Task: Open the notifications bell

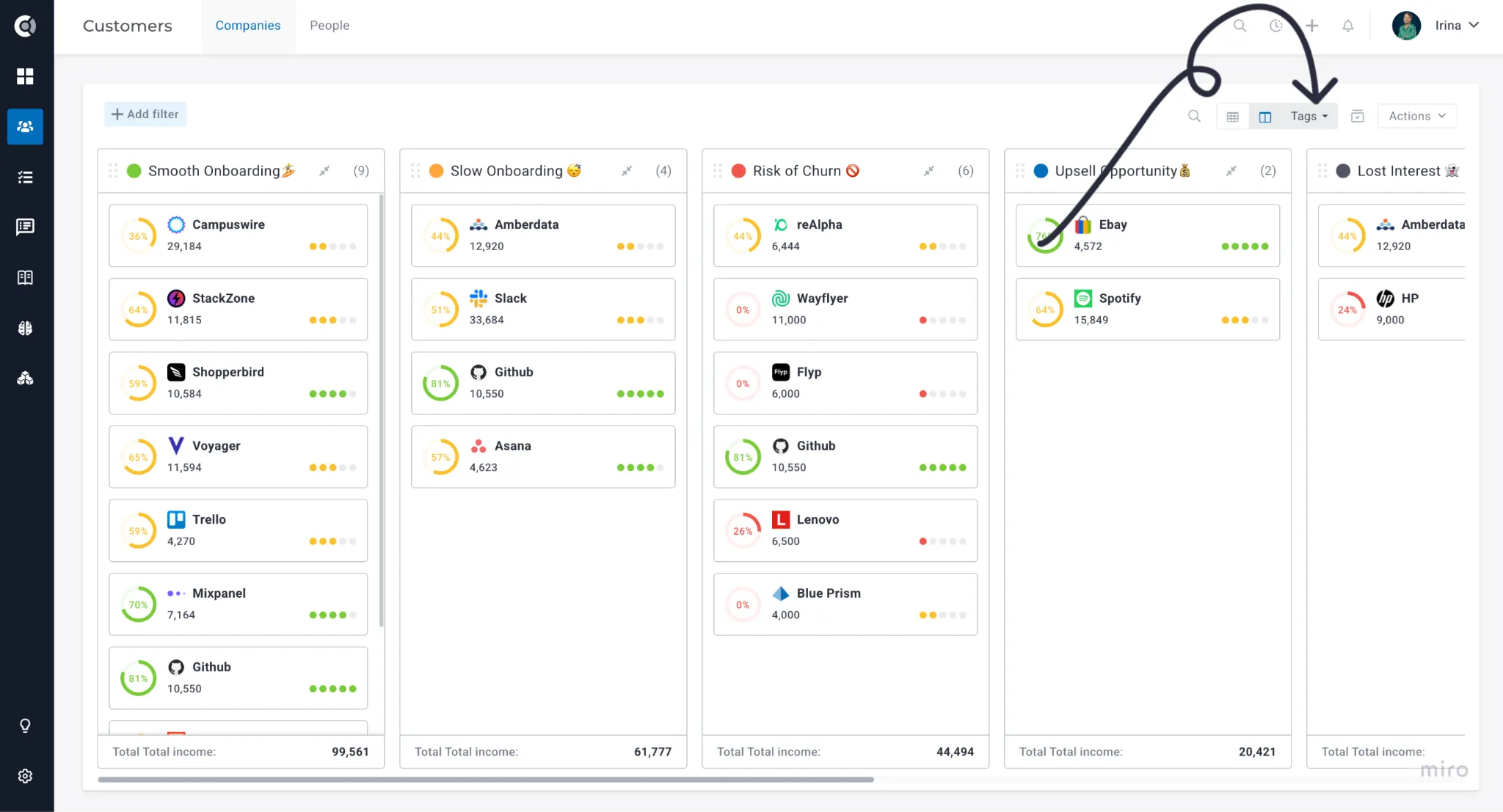Action: (1348, 26)
